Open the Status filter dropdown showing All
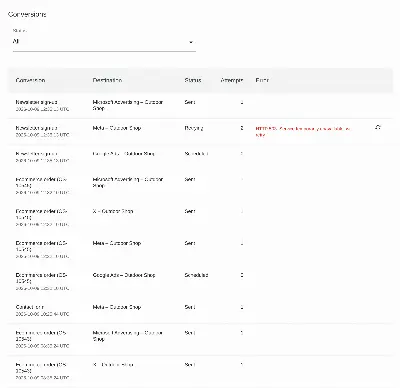Image resolution: width=400 pixels, height=388 pixels. pyautogui.click(x=104, y=42)
